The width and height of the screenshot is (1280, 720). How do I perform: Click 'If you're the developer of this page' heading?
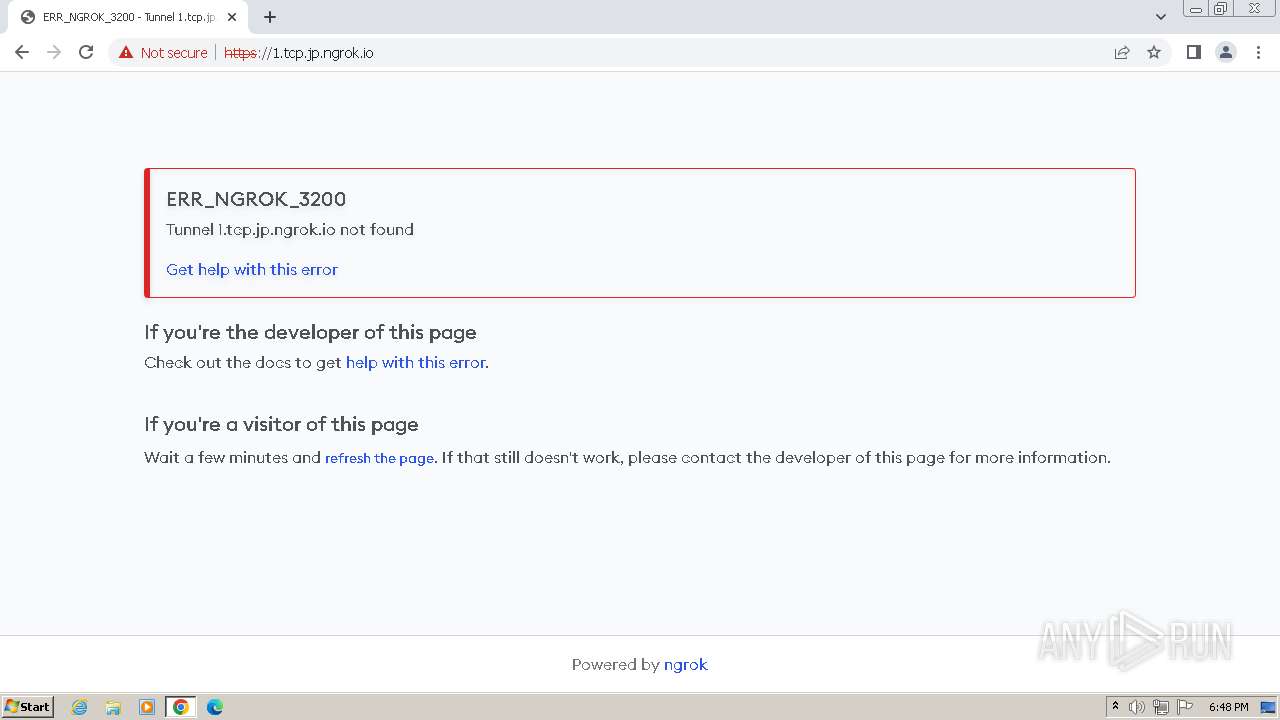[310, 332]
